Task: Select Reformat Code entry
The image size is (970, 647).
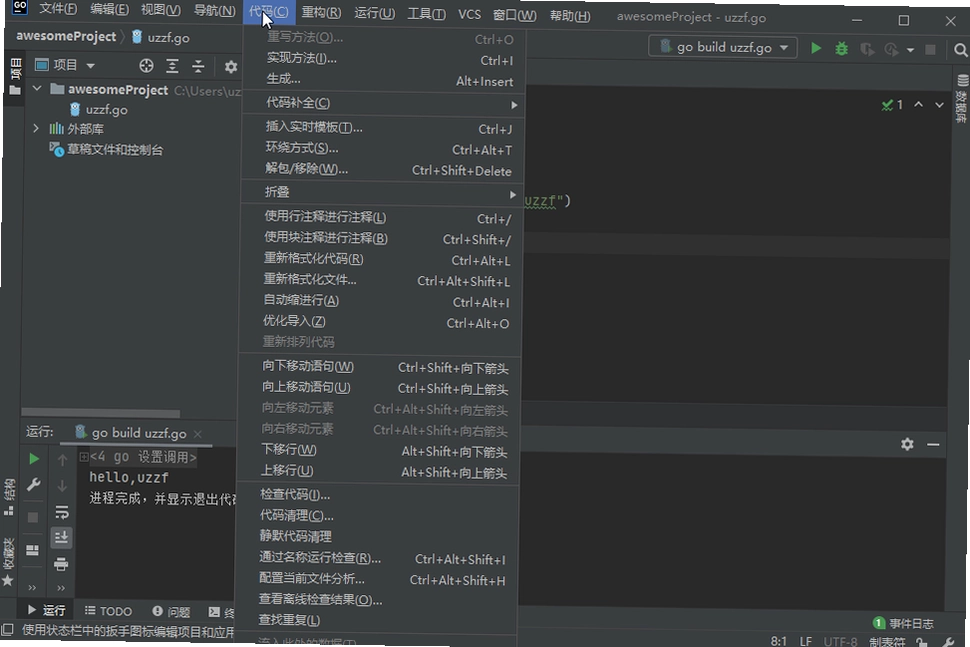Action: pos(380,259)
